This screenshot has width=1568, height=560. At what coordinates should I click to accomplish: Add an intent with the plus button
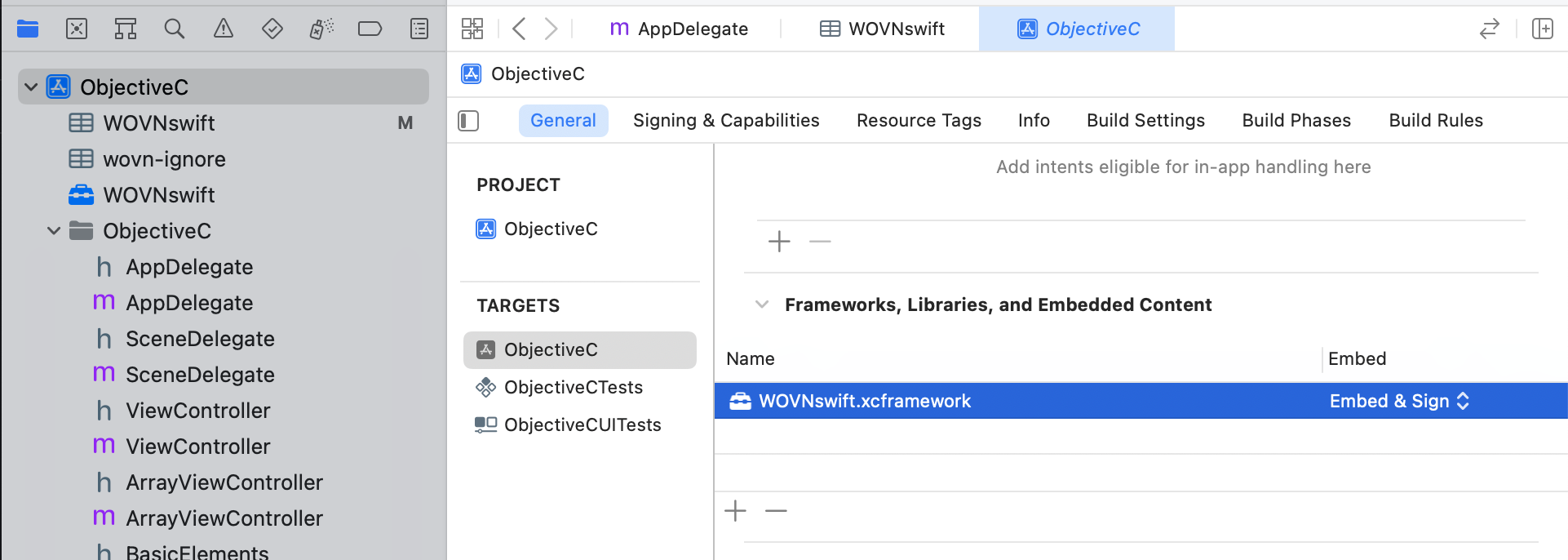tap(779, 242)
